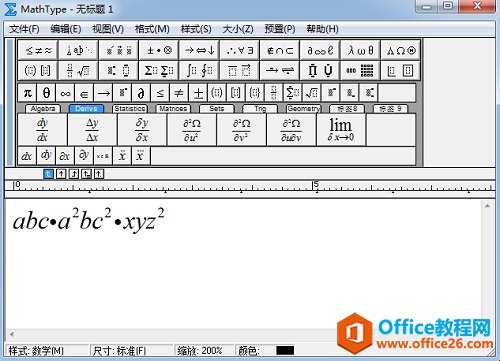Open the set theory symbols palette (∉∩⊂)
This screenshot has height=361, width=500.
280,50
